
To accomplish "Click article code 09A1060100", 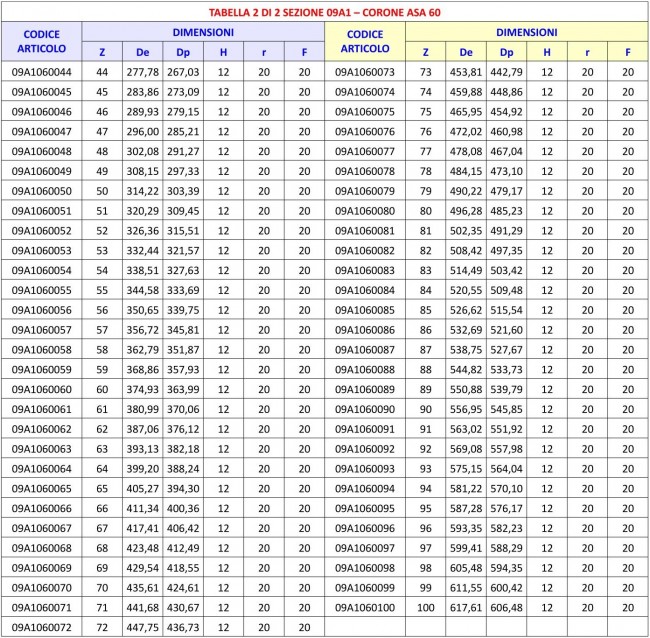I will click(x=365, y=607).
